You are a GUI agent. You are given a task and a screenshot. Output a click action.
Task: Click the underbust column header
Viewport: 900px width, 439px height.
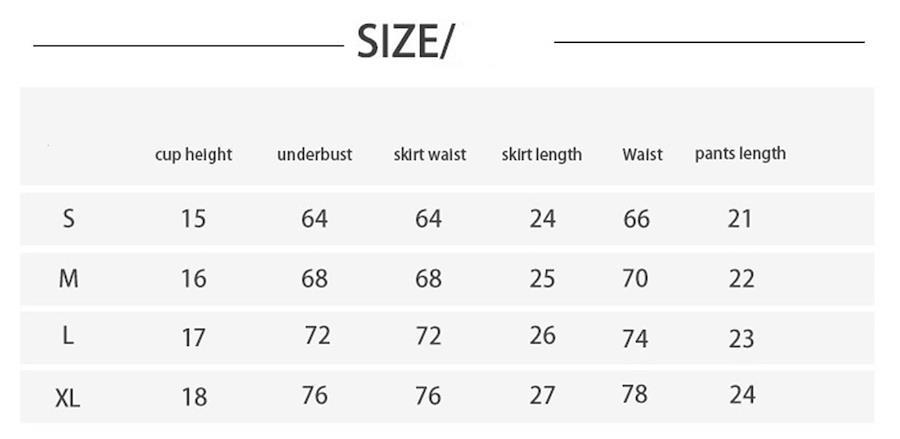(x=314, y=155)
